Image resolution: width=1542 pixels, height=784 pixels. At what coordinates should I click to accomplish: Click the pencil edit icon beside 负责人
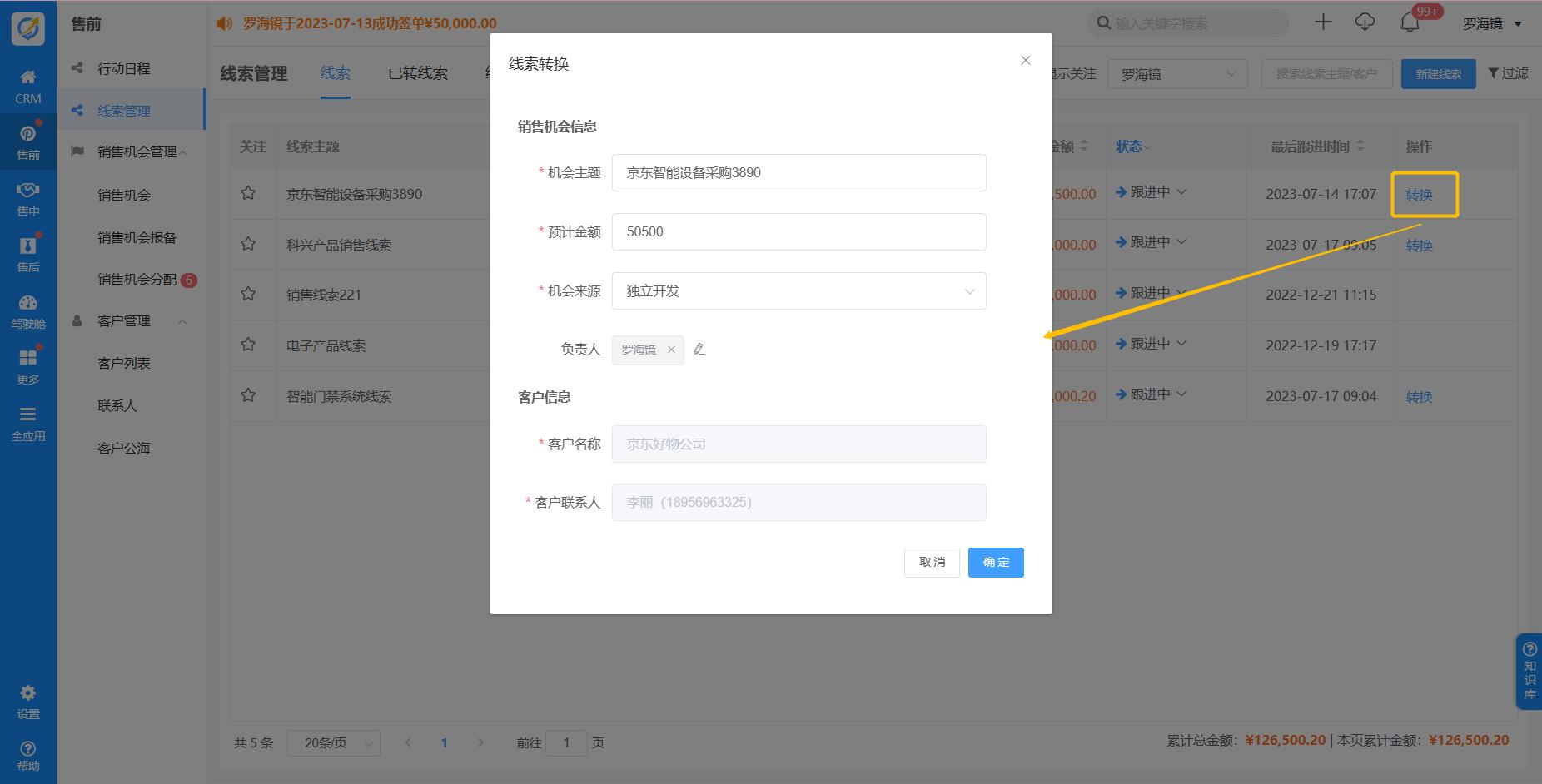pos(699,350)
